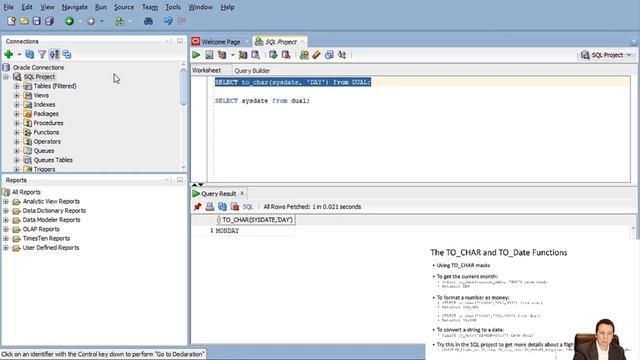Clear worksheet with eraser icon
This screenshot has height=360, width=640.
[x=316, y=55]
